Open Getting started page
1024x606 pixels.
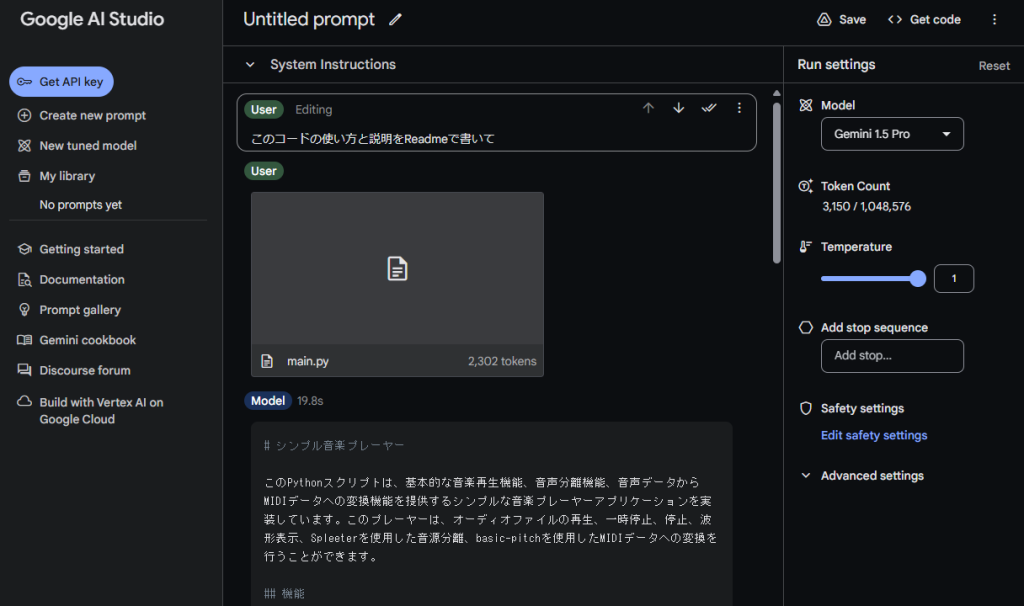pos(71,249)
